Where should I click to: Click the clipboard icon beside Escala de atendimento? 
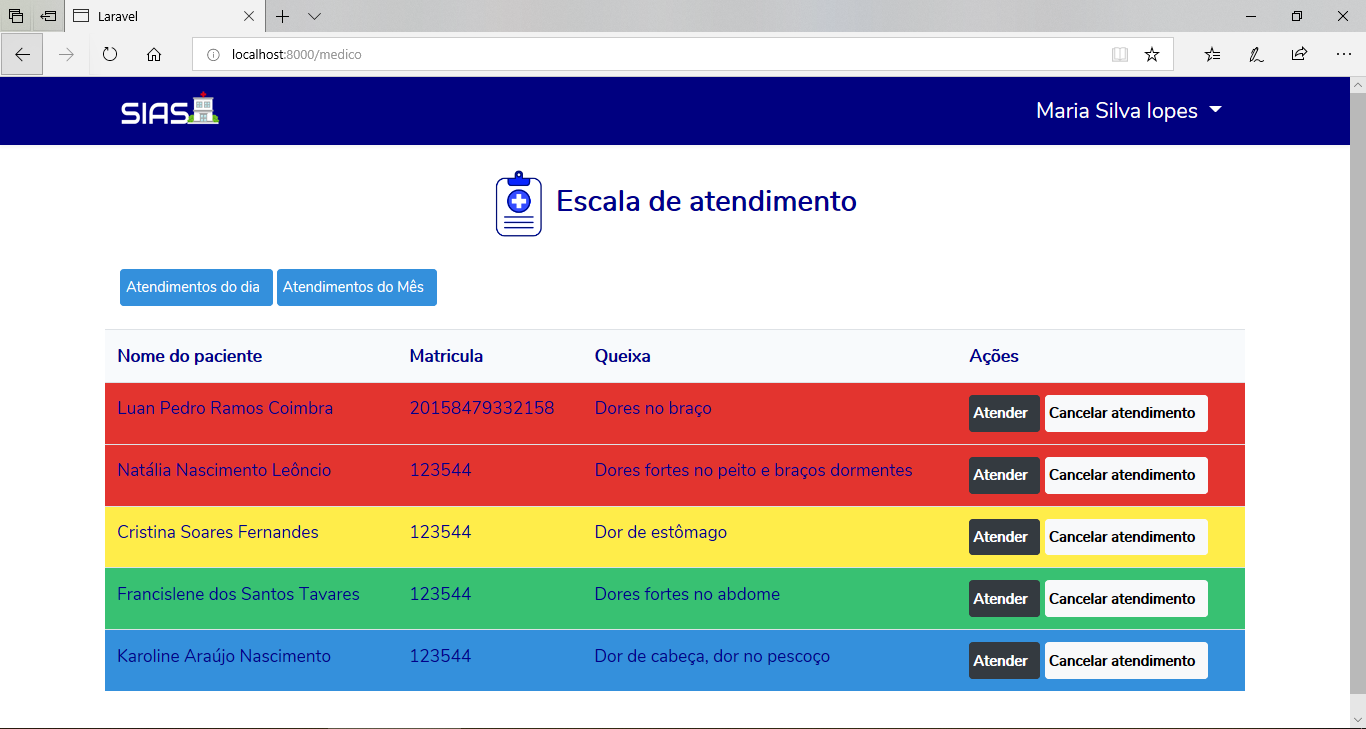point(518,204)
